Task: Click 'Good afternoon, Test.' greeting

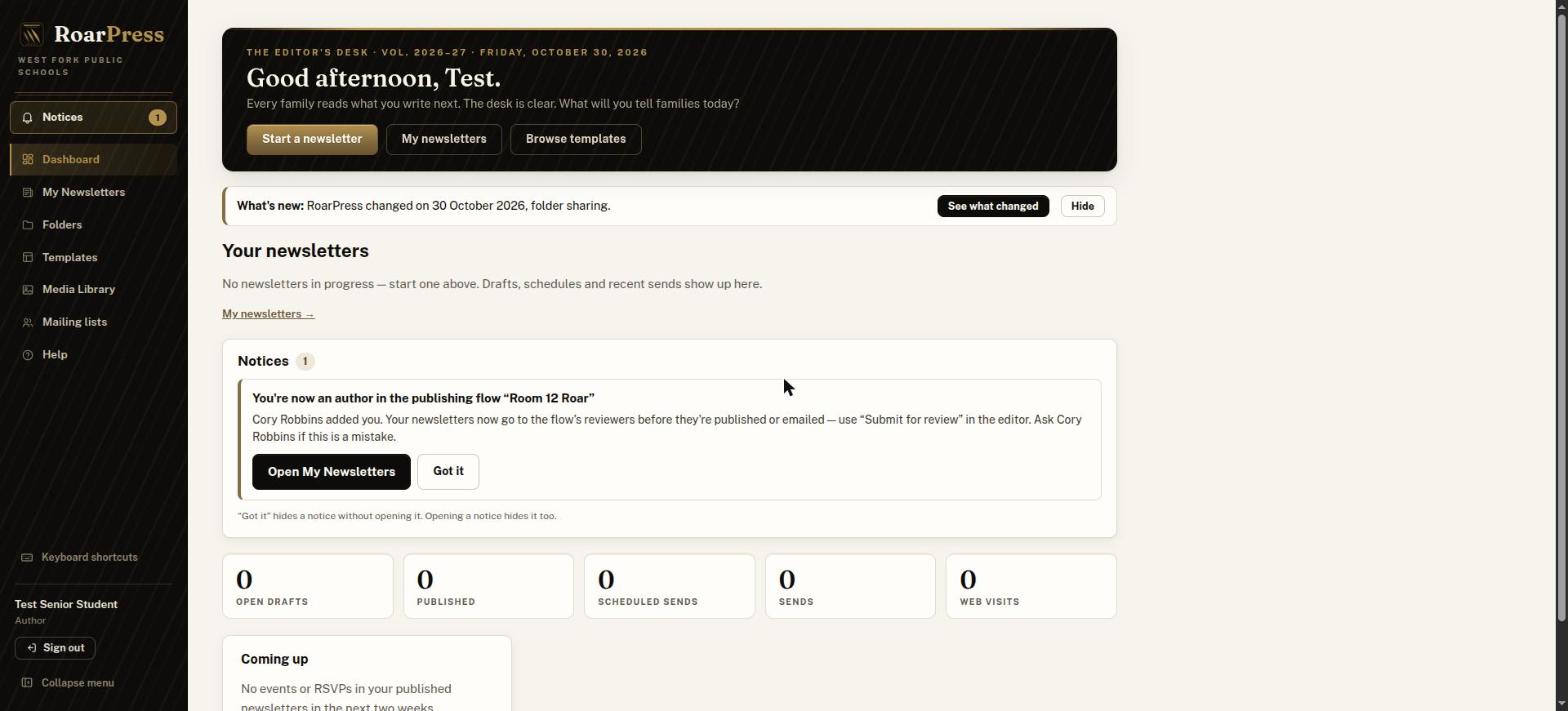Action: pos(373,78)
